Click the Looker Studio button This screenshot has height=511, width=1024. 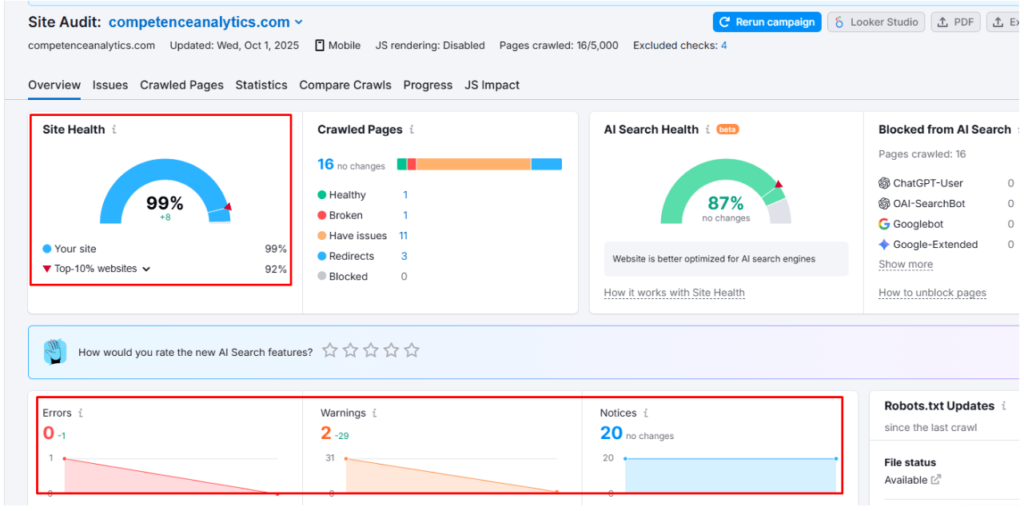876,22
